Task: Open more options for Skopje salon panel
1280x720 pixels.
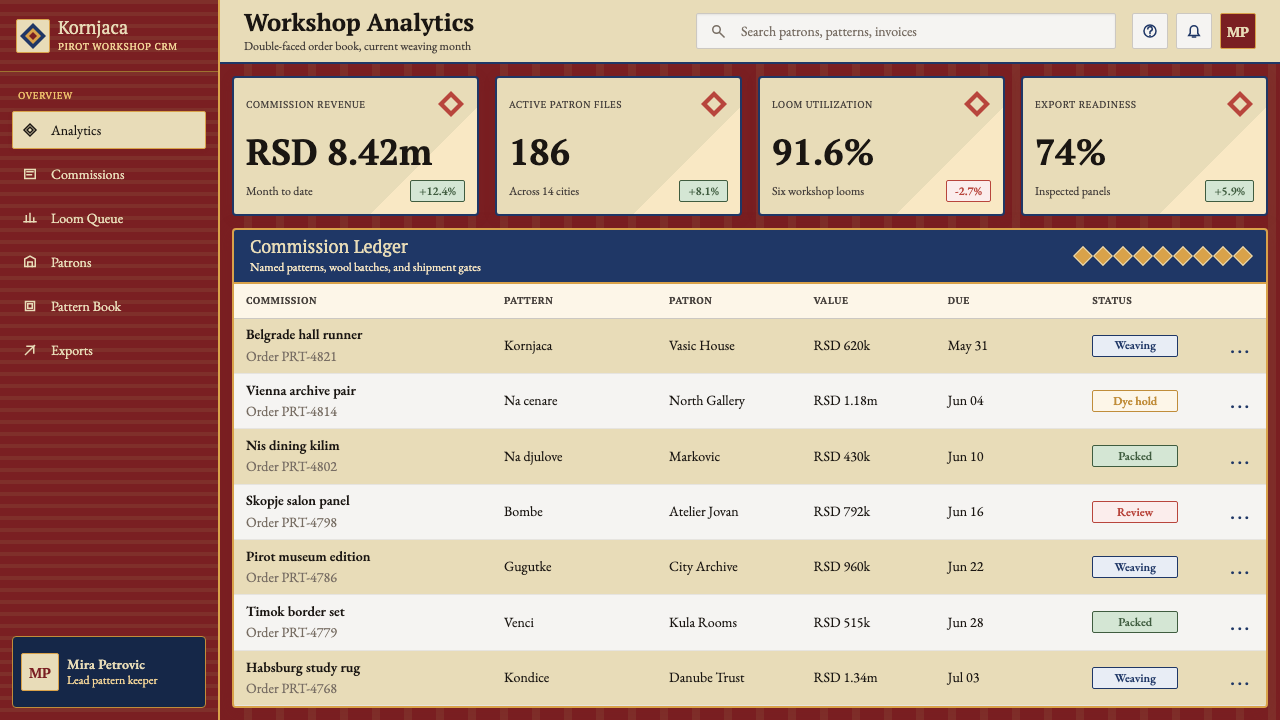Action: [1240, 517]
